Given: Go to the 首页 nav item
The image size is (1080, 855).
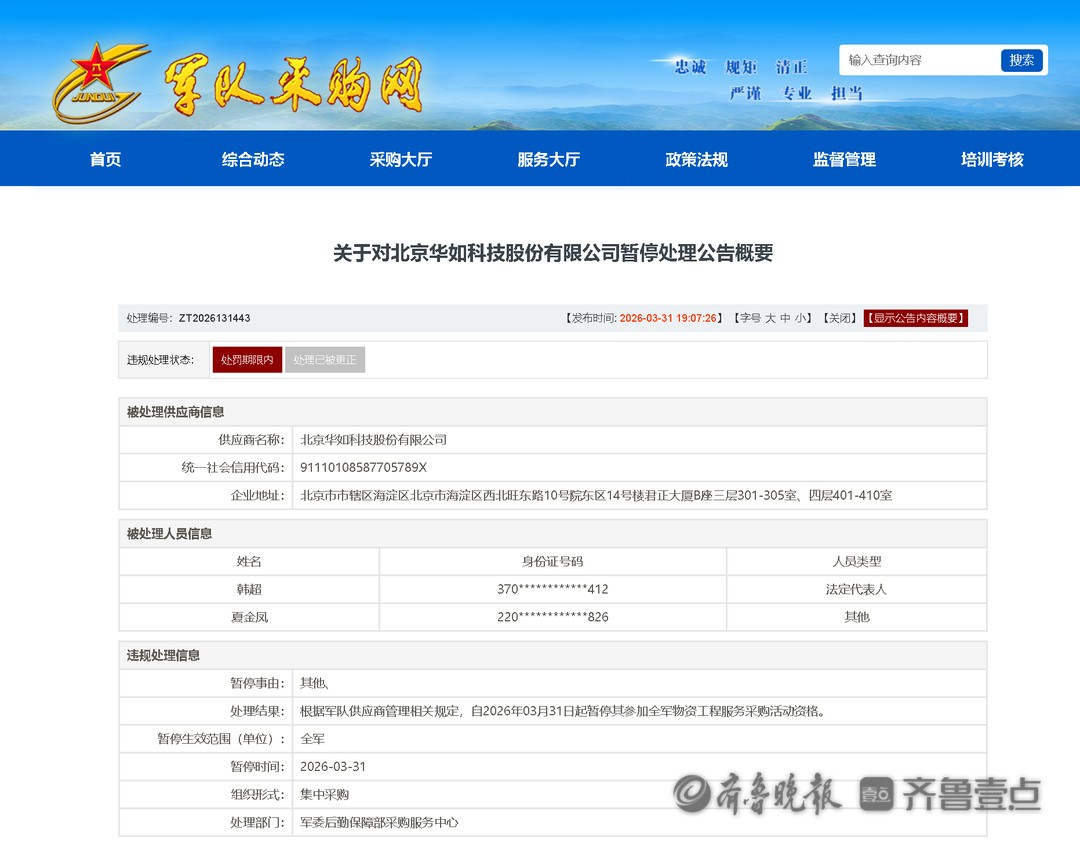Looking at the screenshot, I should (105, 159).
